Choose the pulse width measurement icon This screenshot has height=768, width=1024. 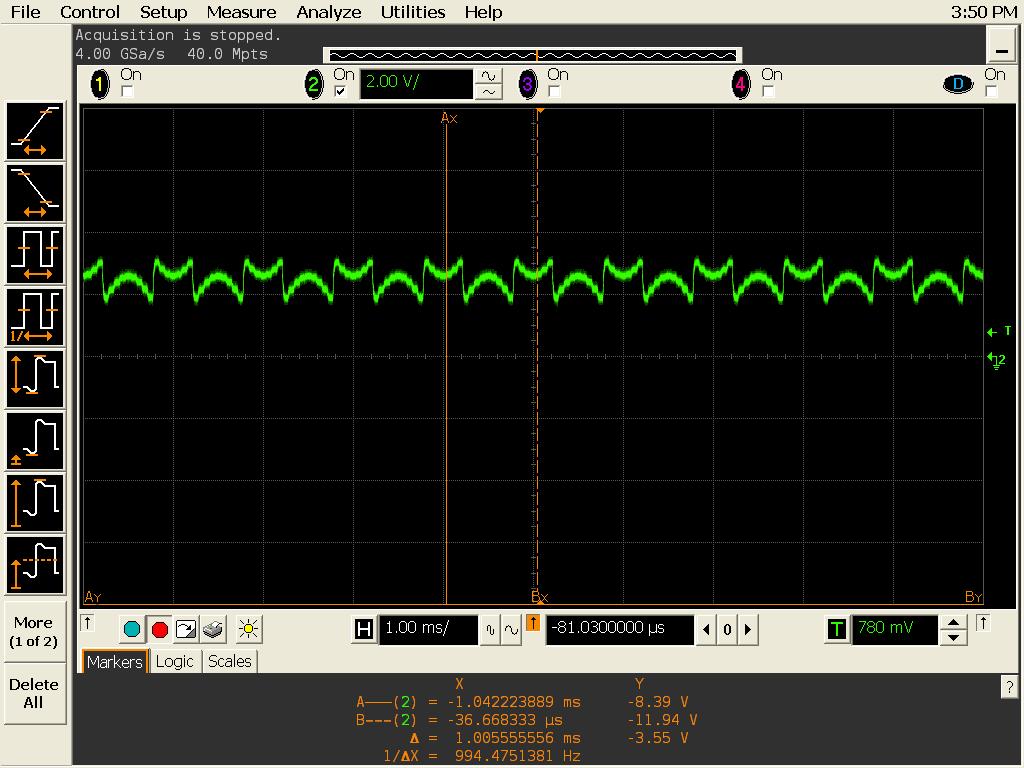pyautogui.click(x=34, y=253)
